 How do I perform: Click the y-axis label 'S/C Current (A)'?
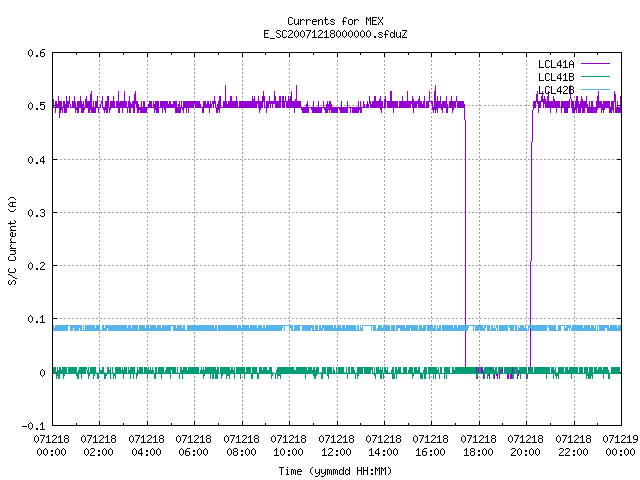pos(13,241)
